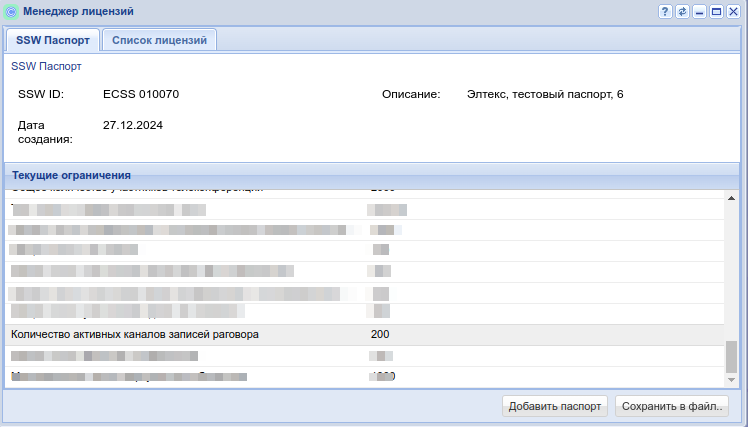Viewport: 748px width, 427px height.
Task: Click the SSW ID: label
Action: 41,94
